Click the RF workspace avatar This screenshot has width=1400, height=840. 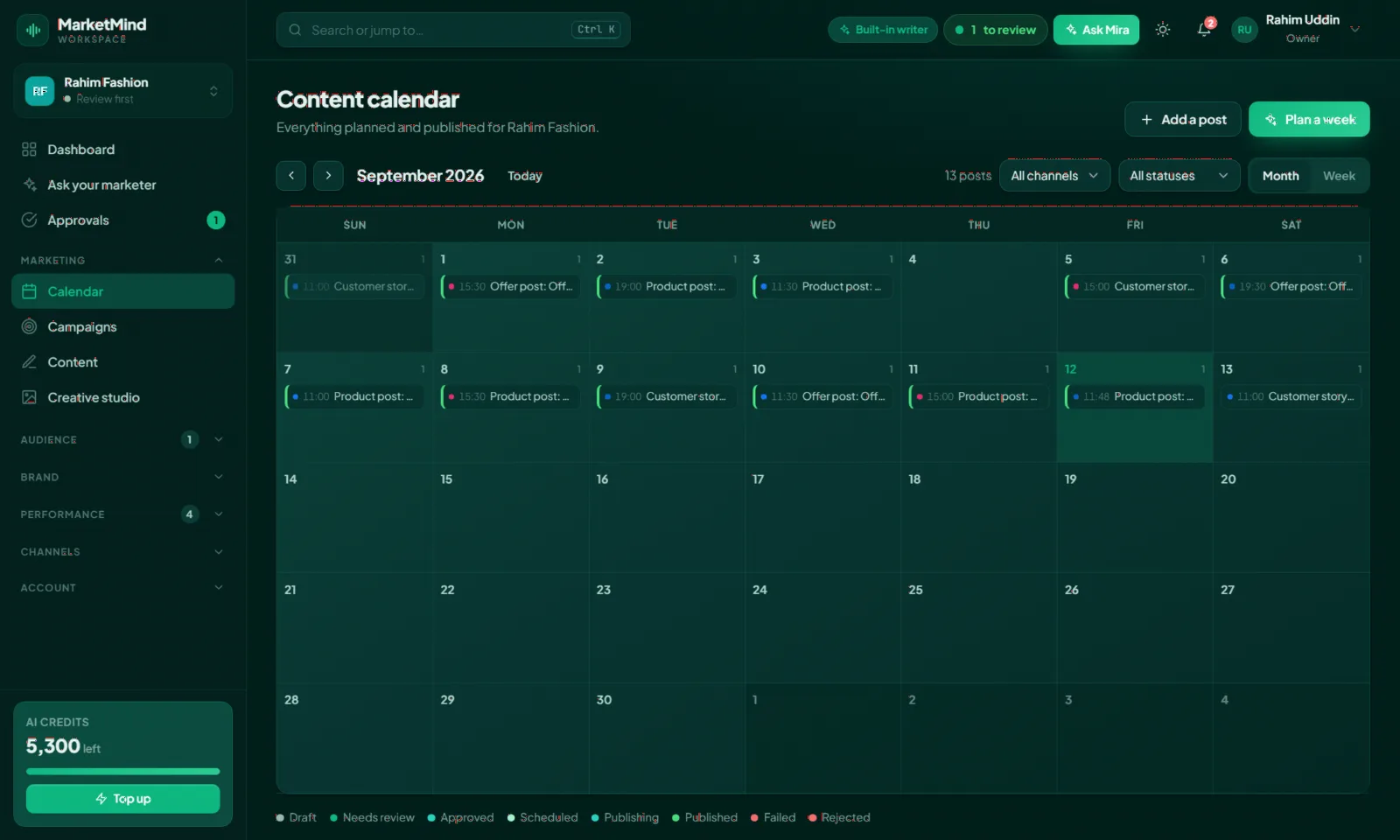(39, 91)
